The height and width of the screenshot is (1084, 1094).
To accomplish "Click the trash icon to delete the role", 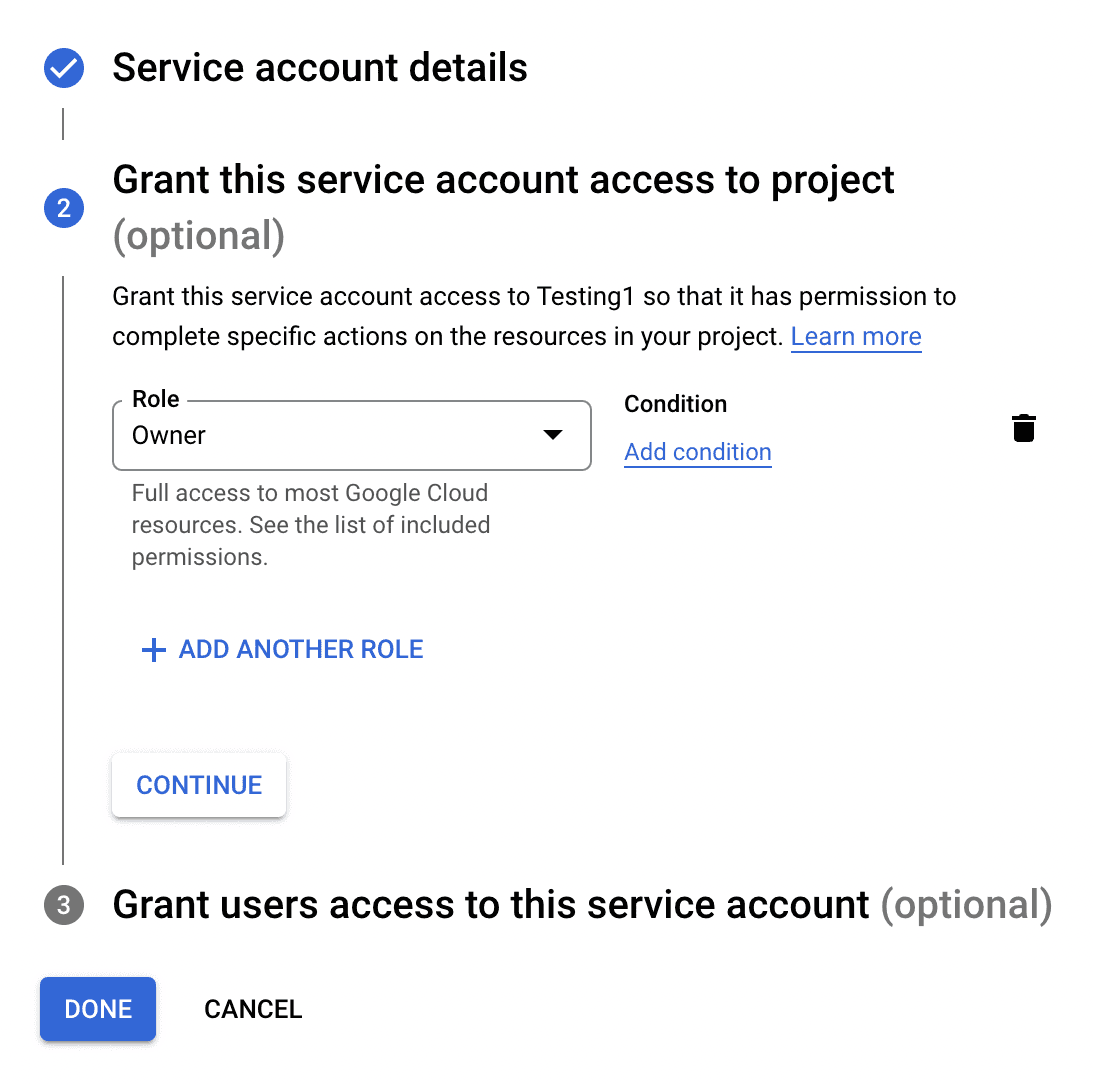I will (1024, 428).
